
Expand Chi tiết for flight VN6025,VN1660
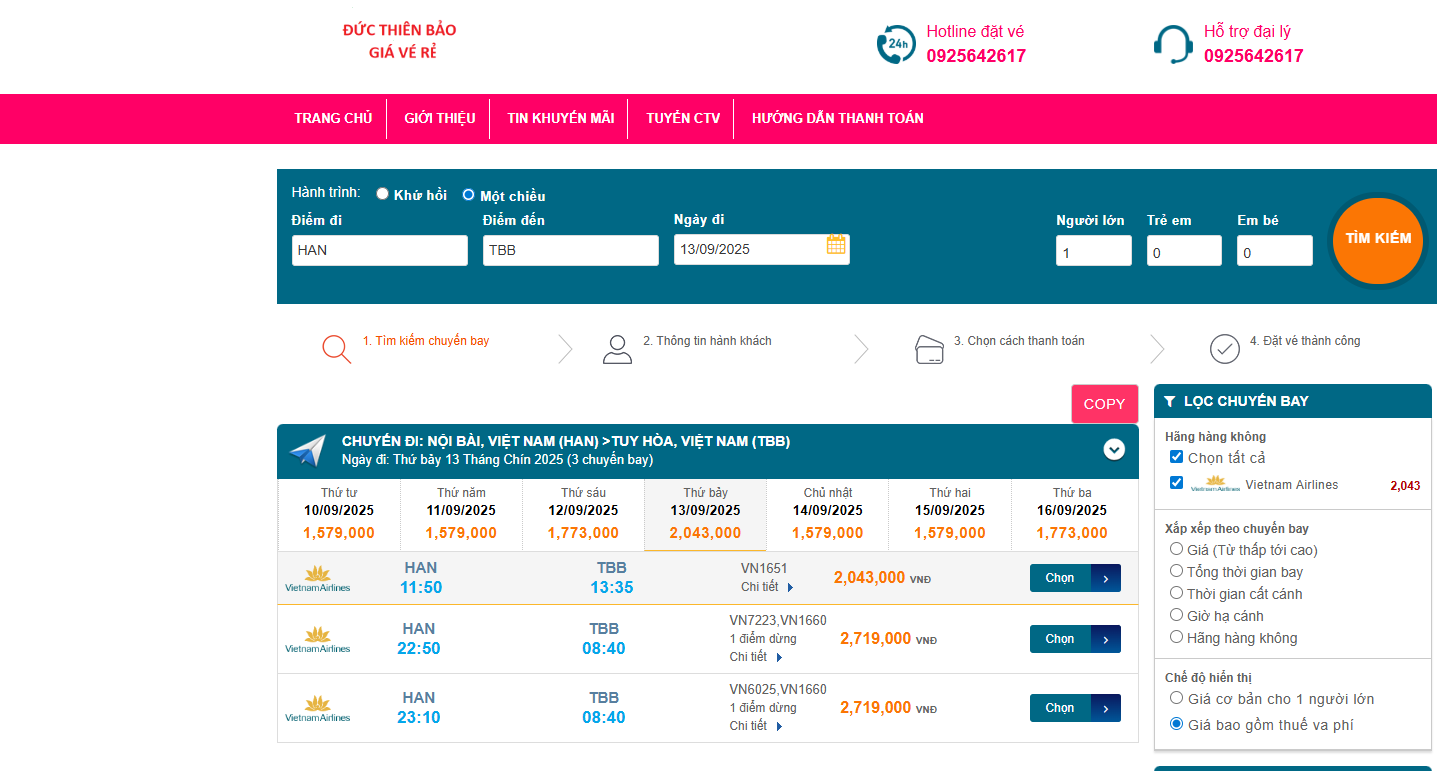coord(756,726)
